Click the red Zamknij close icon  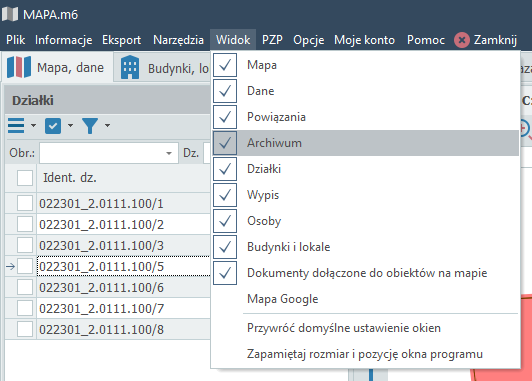pos(461,40)
